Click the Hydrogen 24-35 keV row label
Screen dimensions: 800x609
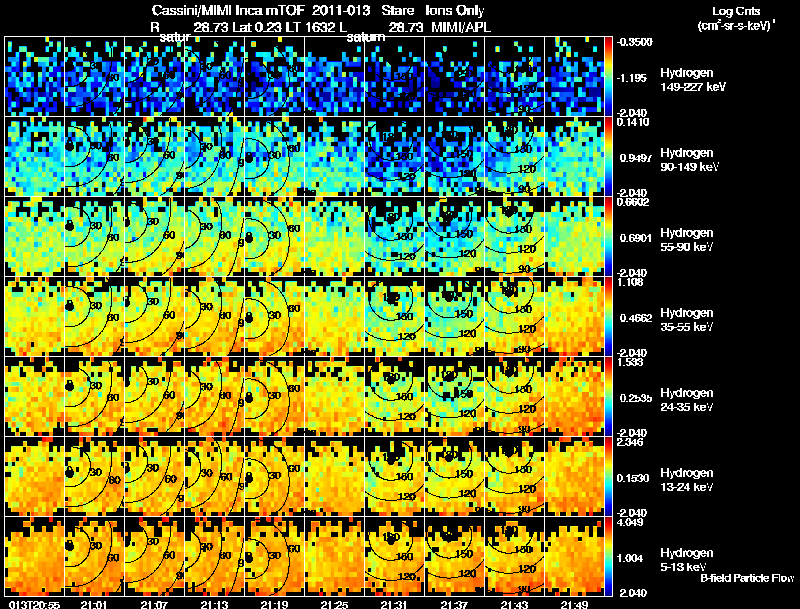pyautogui.click(x=687, y=400)
